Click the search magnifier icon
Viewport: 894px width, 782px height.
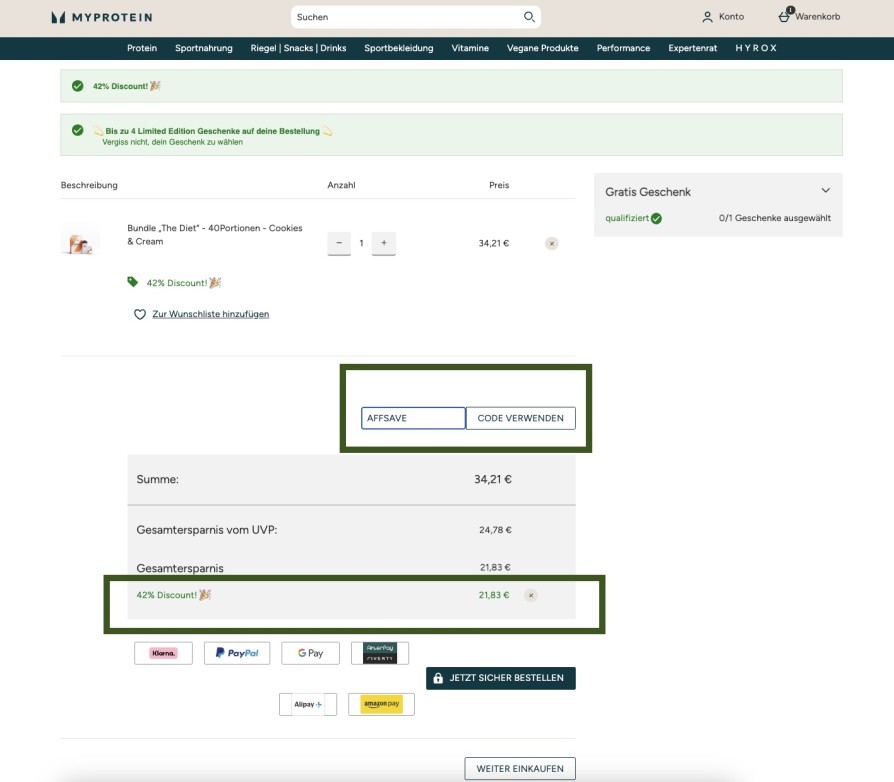(x=529, y=17)
